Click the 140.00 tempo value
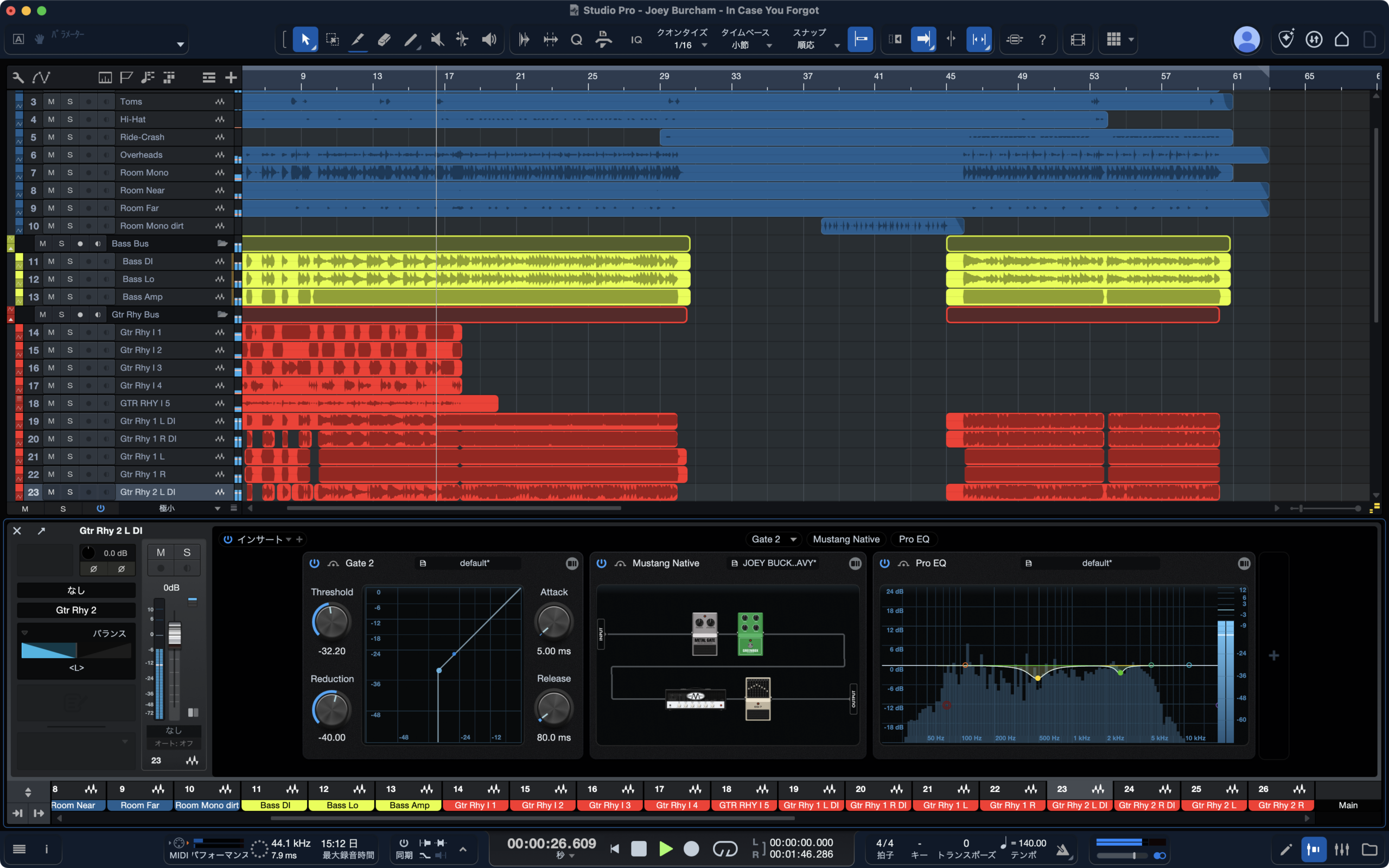This screenshot has width=1389, height=868. coord(1031,843)
